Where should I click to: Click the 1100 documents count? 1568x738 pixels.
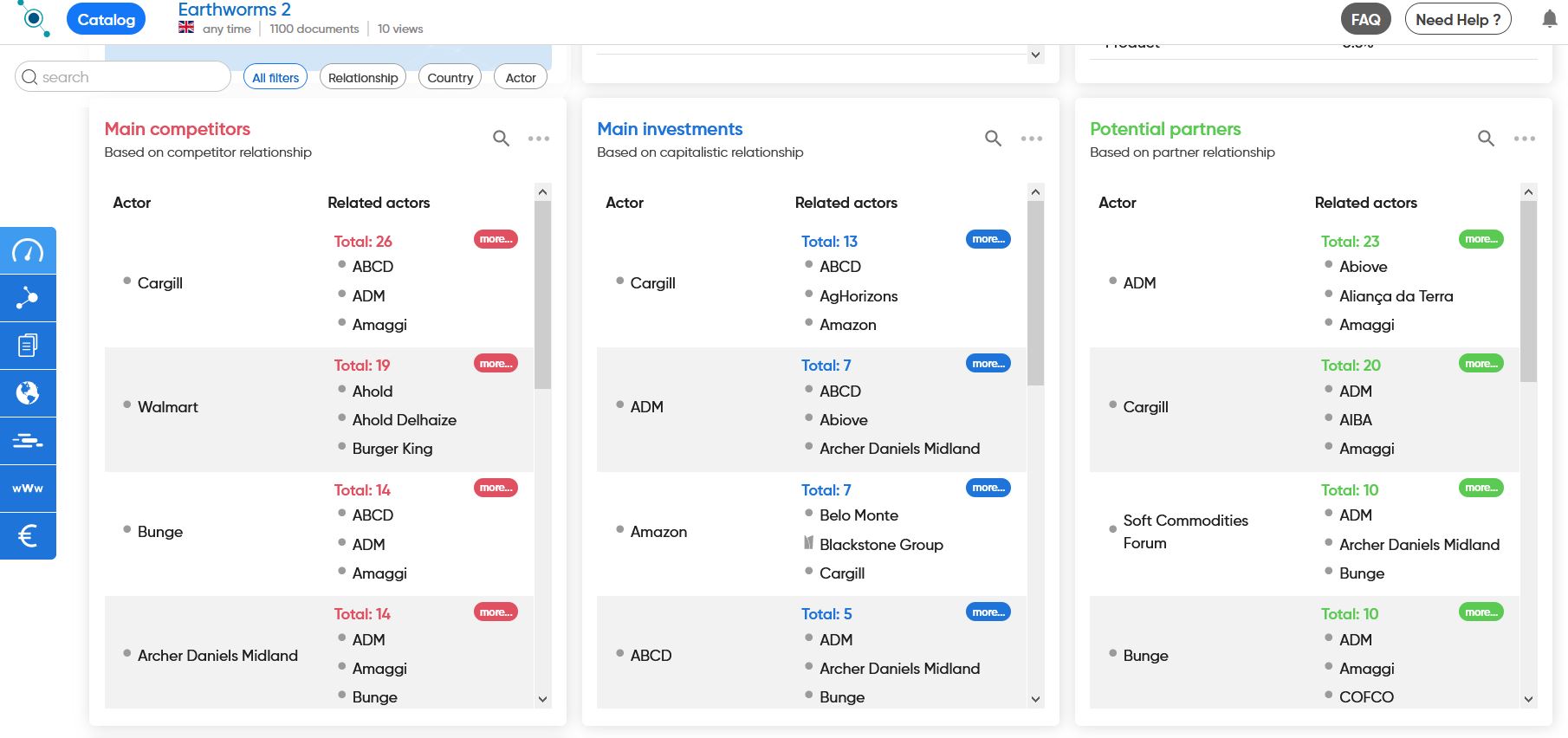tap(314, 29)
